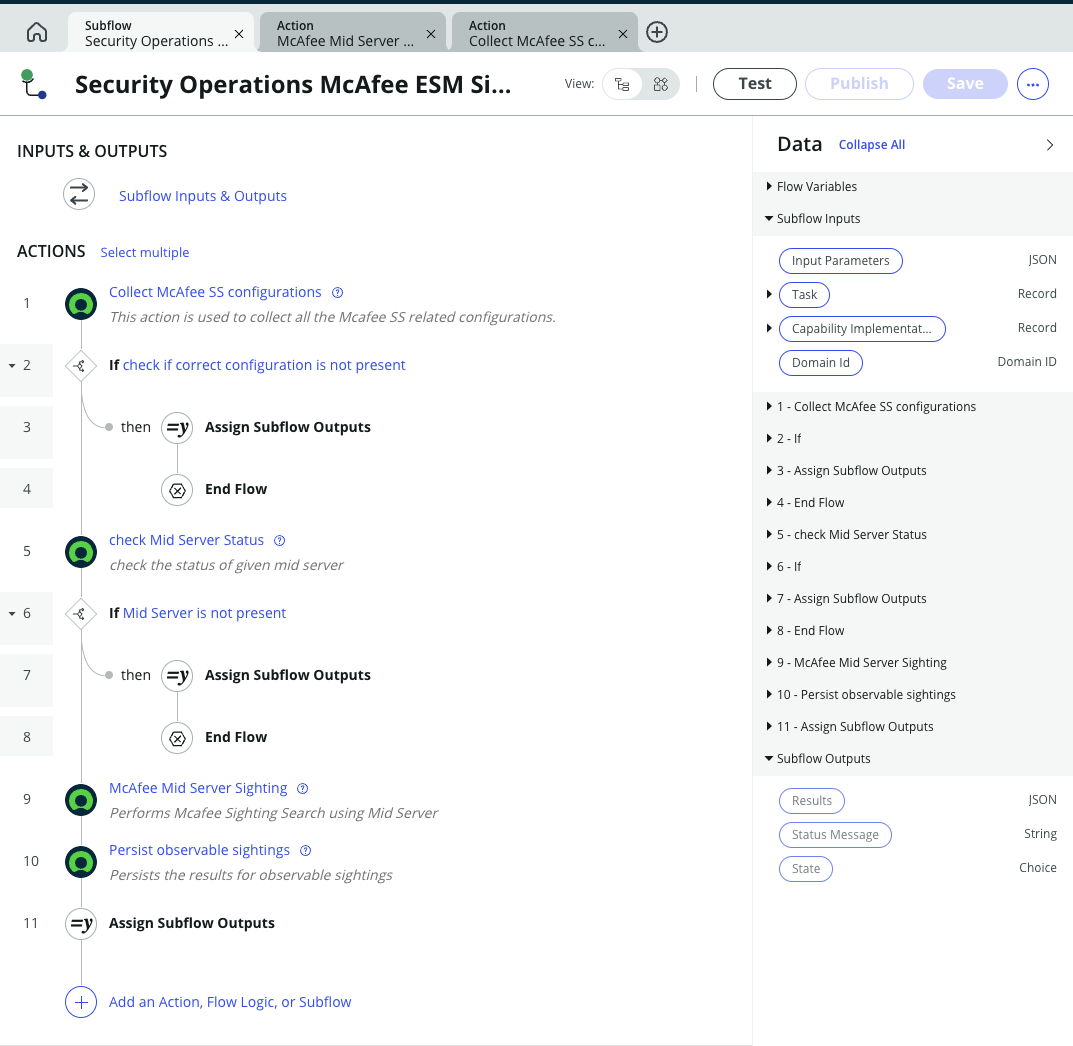Click step 10 Persist observable sightings icon

point(81,862)
